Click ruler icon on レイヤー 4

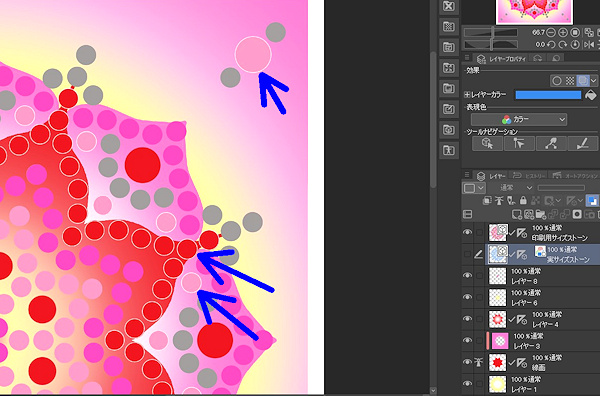[x=521, y=319]
